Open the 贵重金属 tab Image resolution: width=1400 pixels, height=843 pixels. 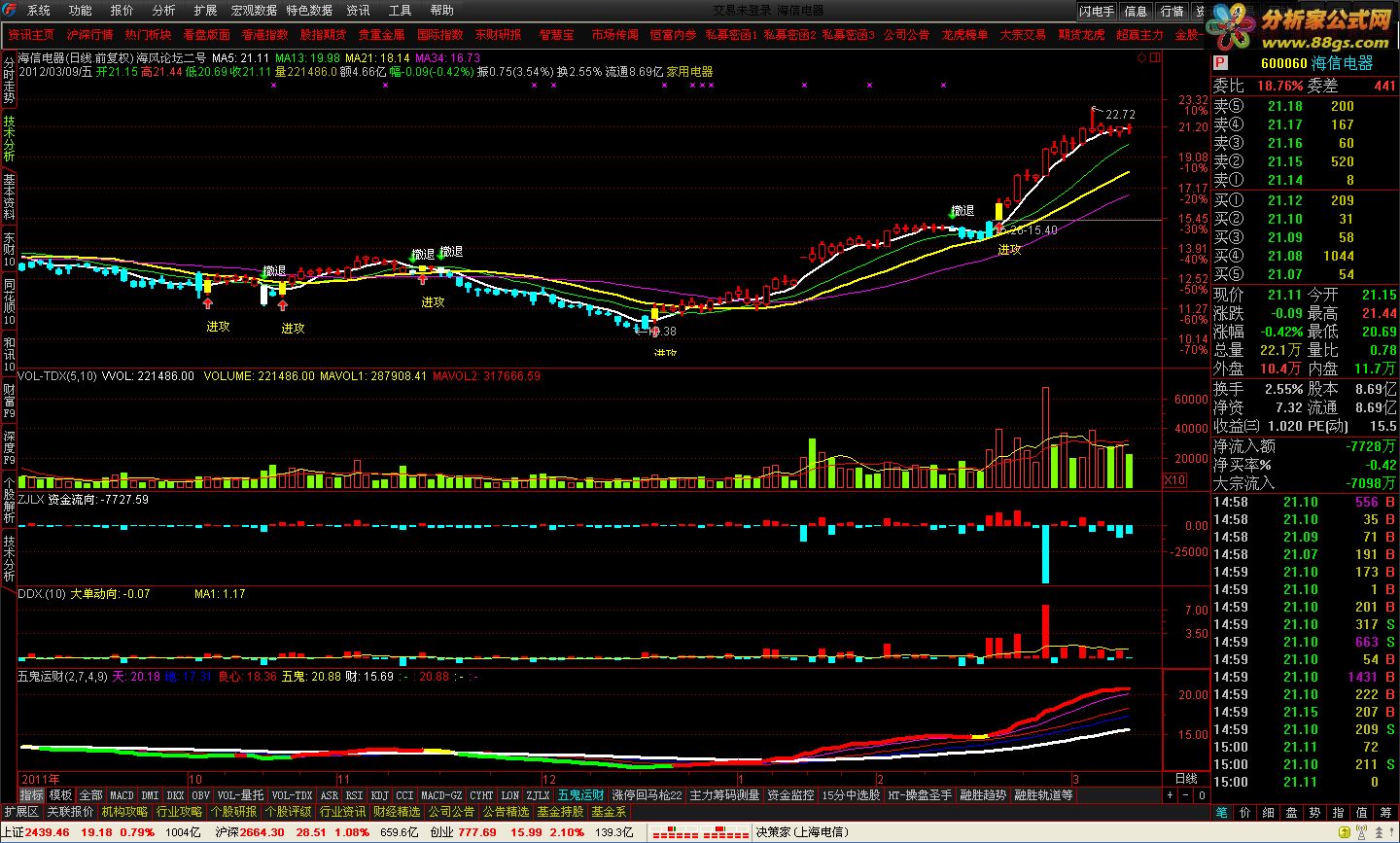[381, 34]
